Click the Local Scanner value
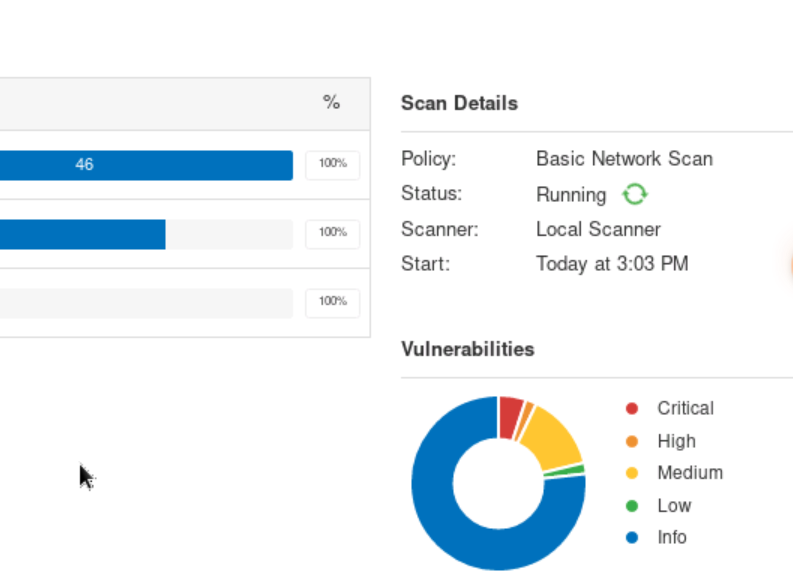 coord(598,229)
